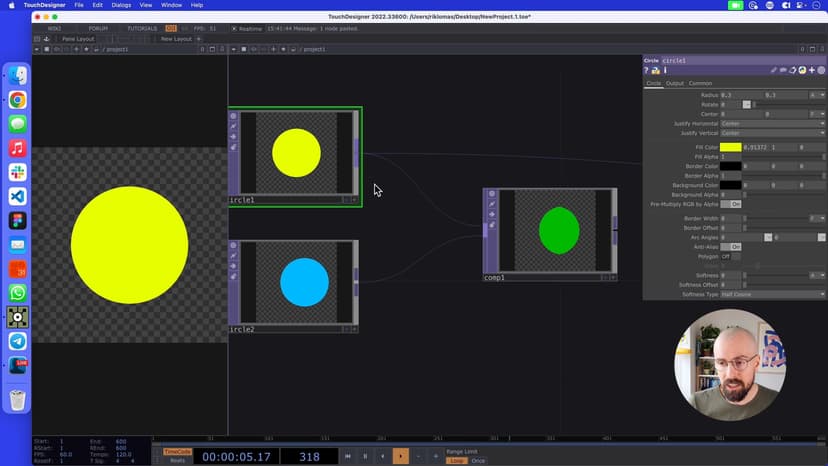828x466 pixels.
Task: Open Google Chrome from the dock
Action: click(x=18, y=100)
